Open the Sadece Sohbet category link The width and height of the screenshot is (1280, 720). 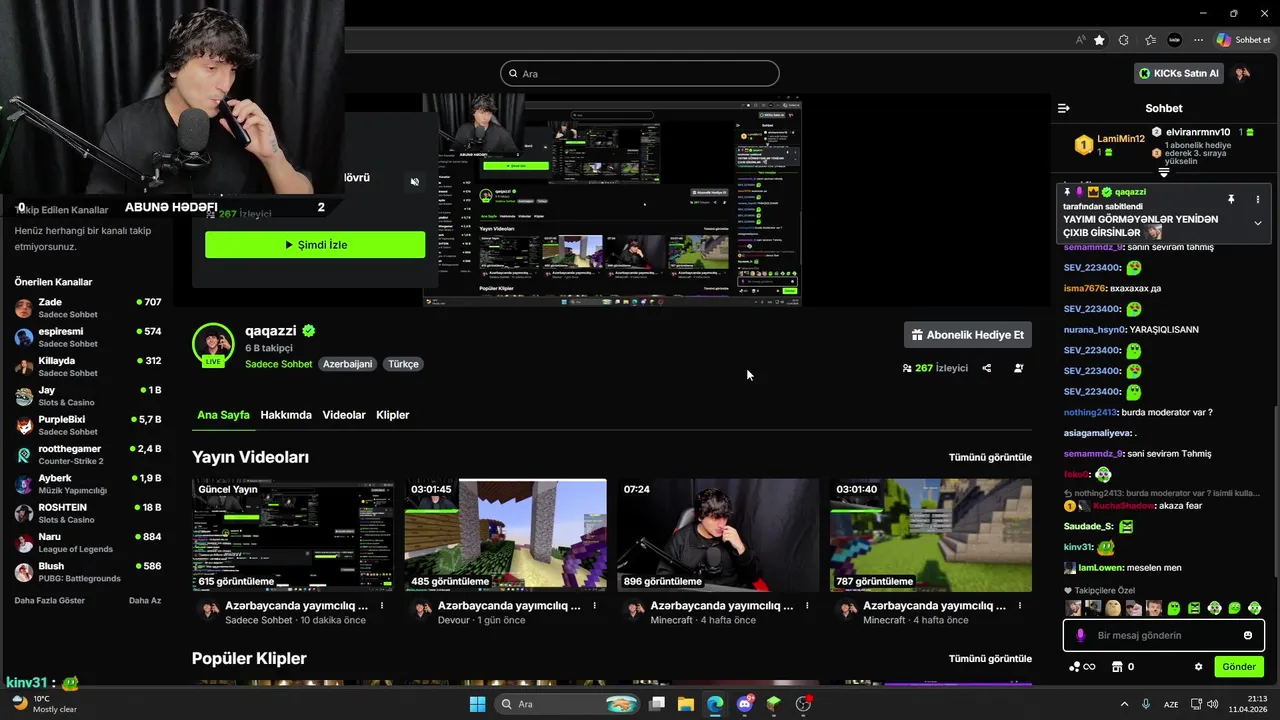[x=279, y=364]
